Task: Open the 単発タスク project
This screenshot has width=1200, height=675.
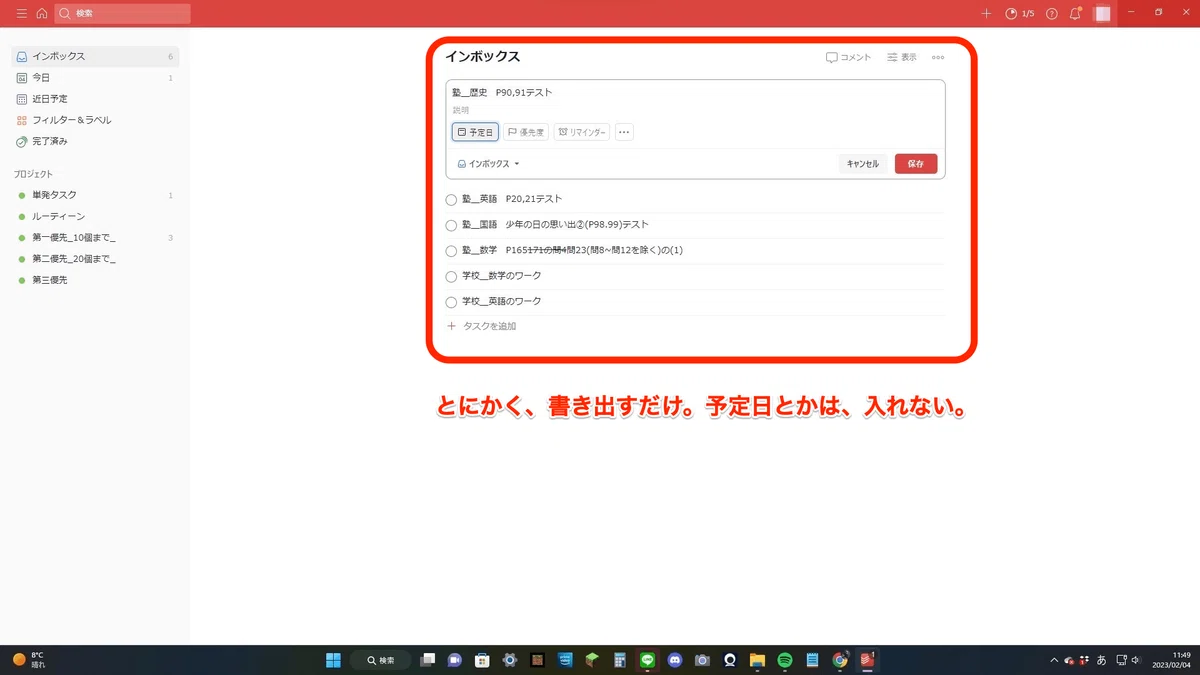Action: click(x=95, y=195)
